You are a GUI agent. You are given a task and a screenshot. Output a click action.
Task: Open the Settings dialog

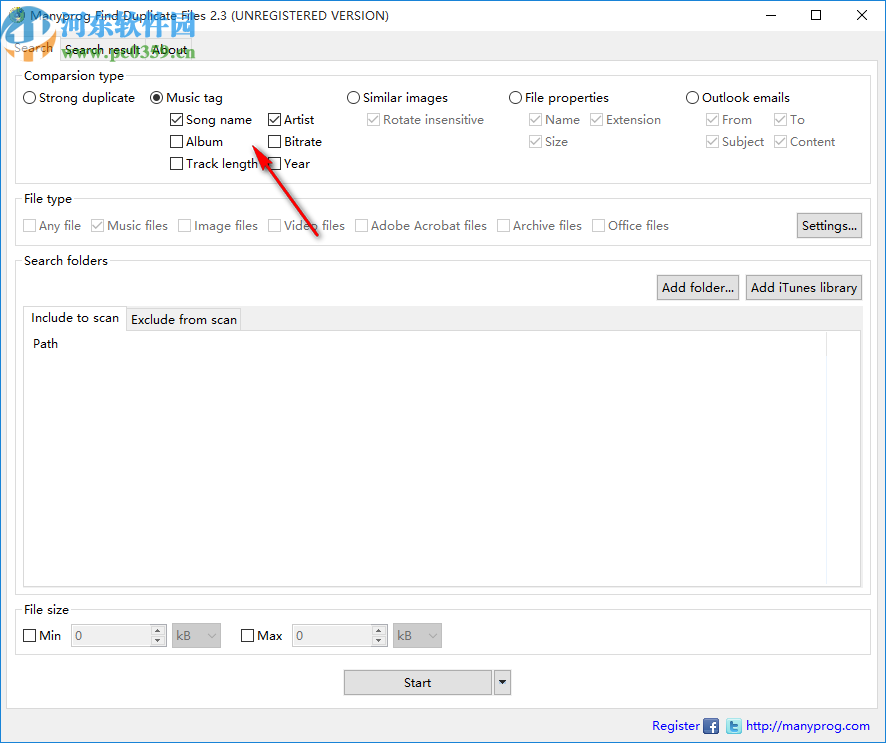point(828,225)
